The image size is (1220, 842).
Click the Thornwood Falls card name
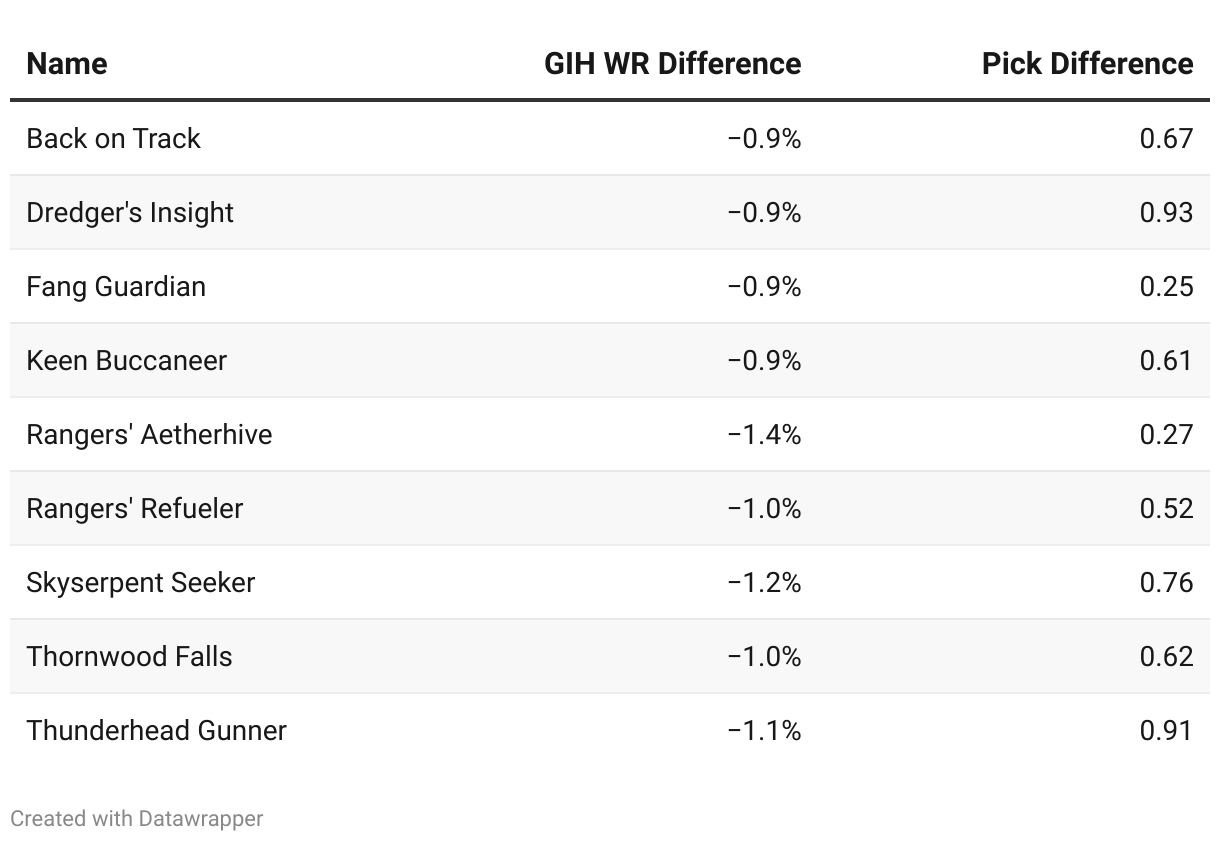pos(129,656)
